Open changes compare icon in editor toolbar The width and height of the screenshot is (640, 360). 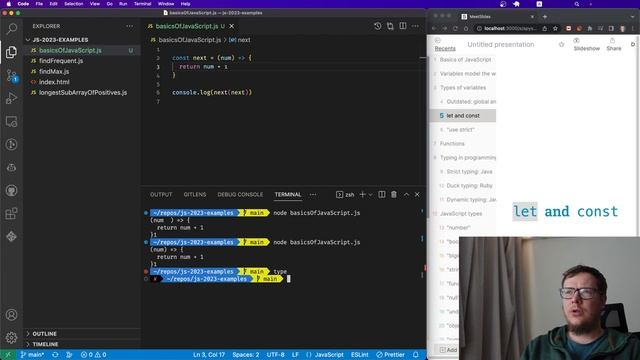pyautogui.click(x=390, y=26)
